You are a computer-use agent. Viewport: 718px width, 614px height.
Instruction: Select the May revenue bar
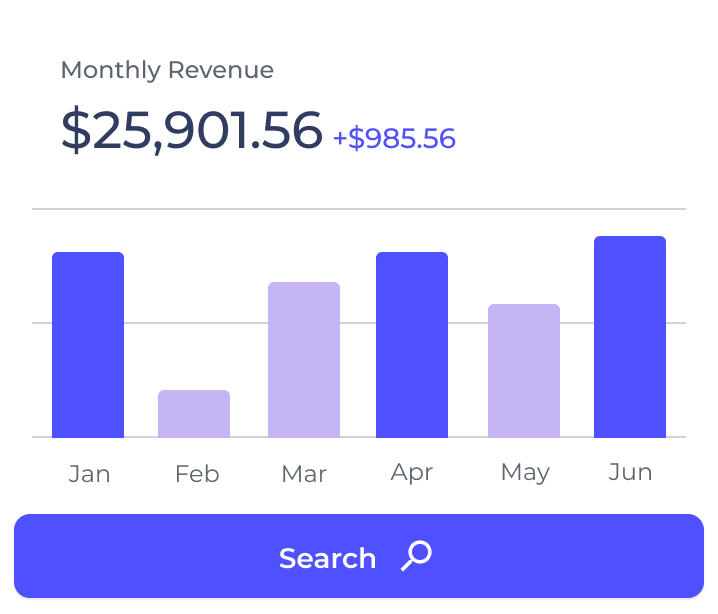(x=524, y=371)
